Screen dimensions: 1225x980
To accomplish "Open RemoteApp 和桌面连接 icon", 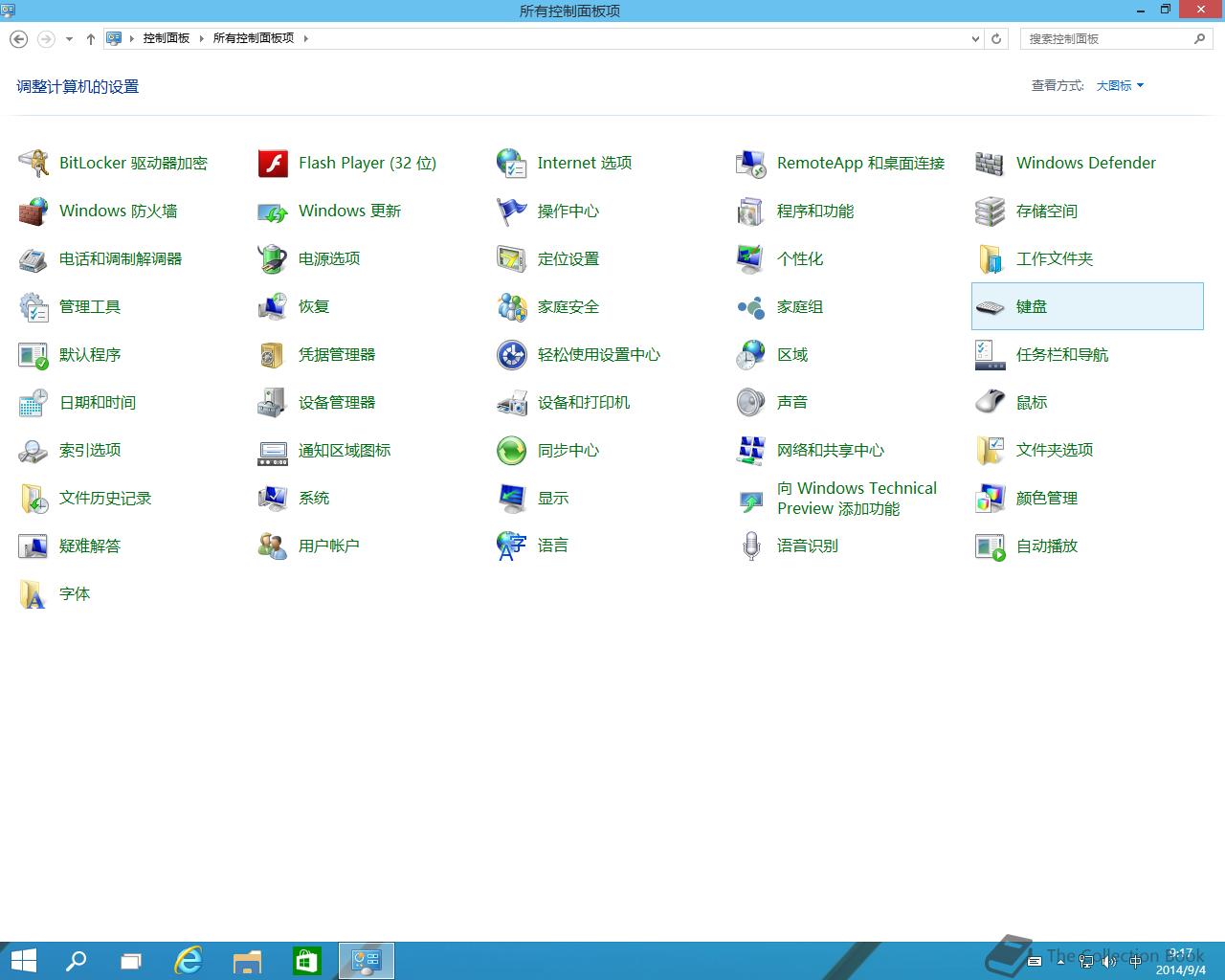I will (751, 163).
